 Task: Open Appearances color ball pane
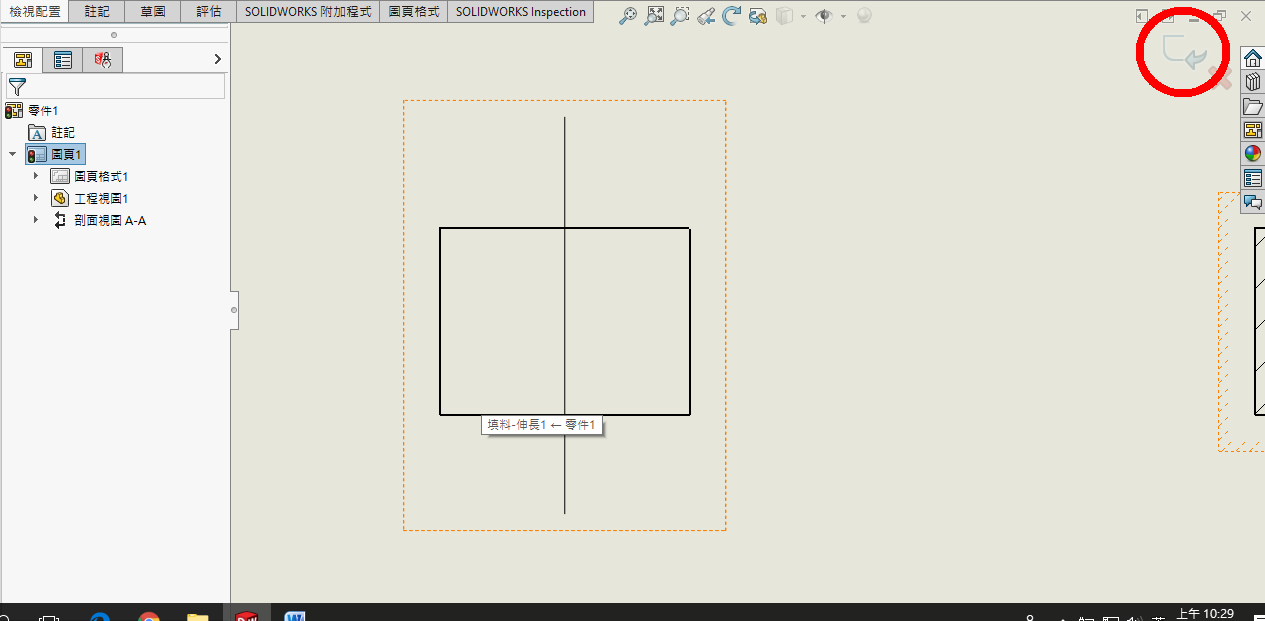(1252, 154)
